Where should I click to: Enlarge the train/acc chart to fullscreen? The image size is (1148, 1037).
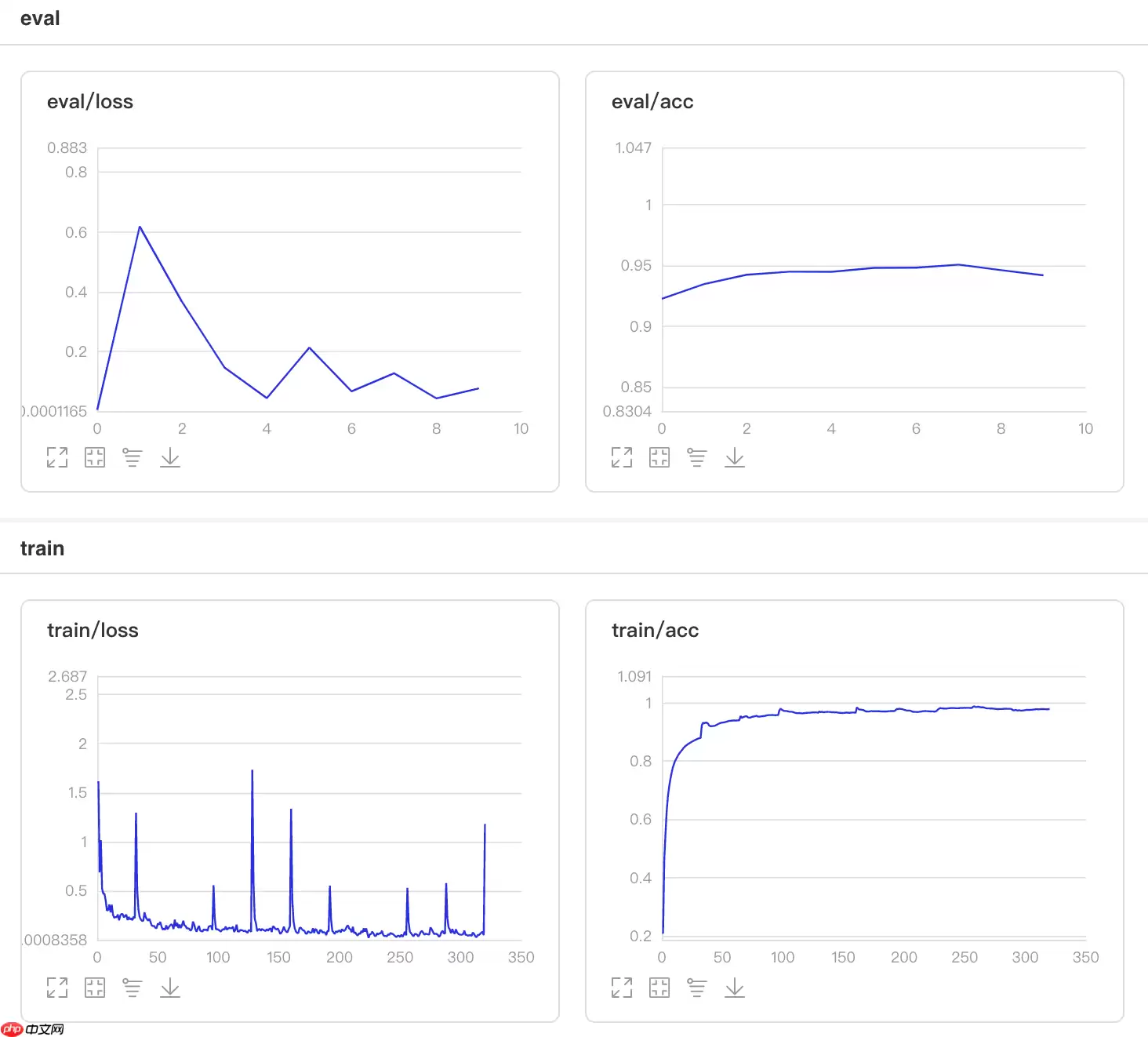[622, 988]
